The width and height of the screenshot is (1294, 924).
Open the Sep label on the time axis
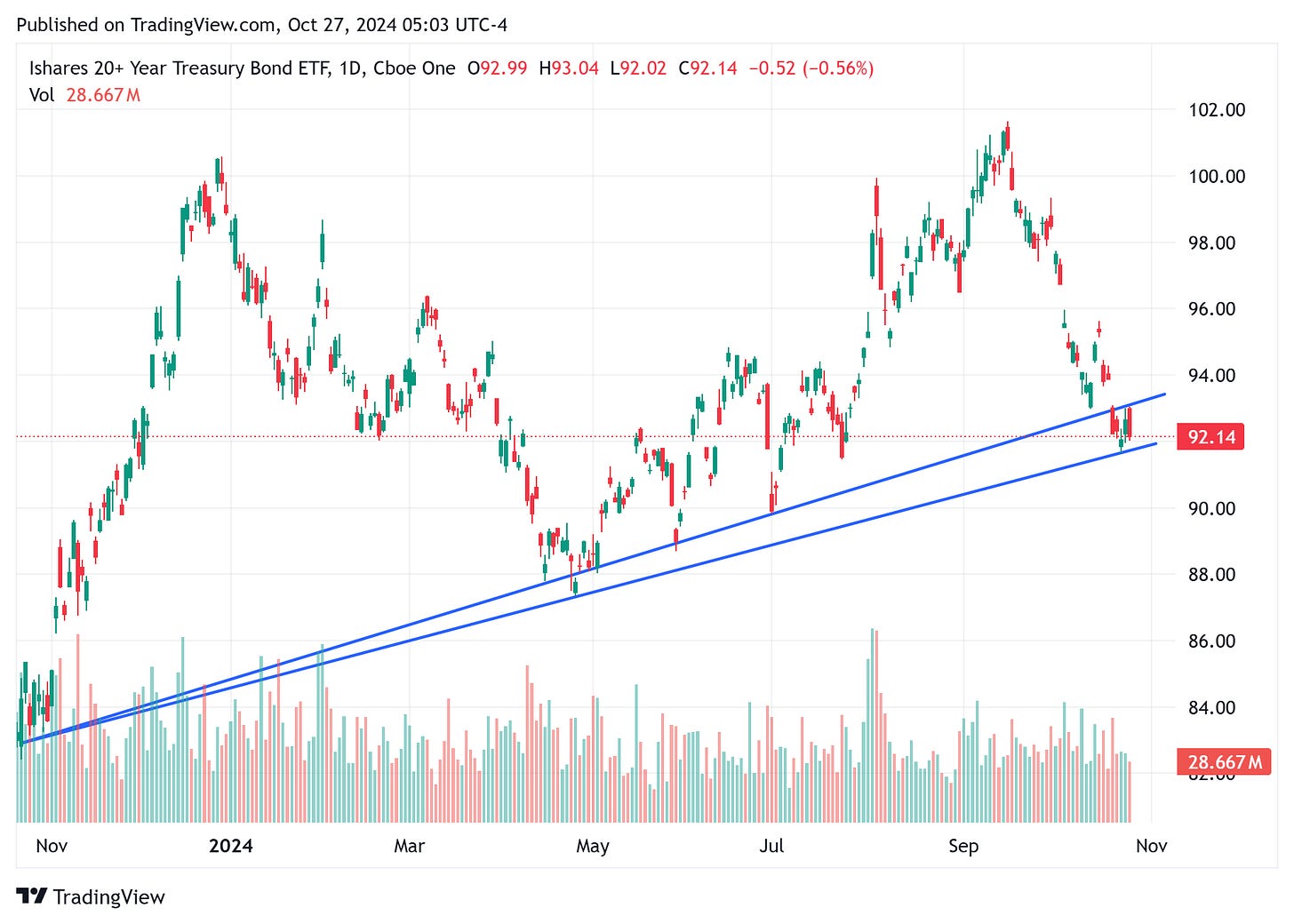pyautogui.click(x=964, y=847)
